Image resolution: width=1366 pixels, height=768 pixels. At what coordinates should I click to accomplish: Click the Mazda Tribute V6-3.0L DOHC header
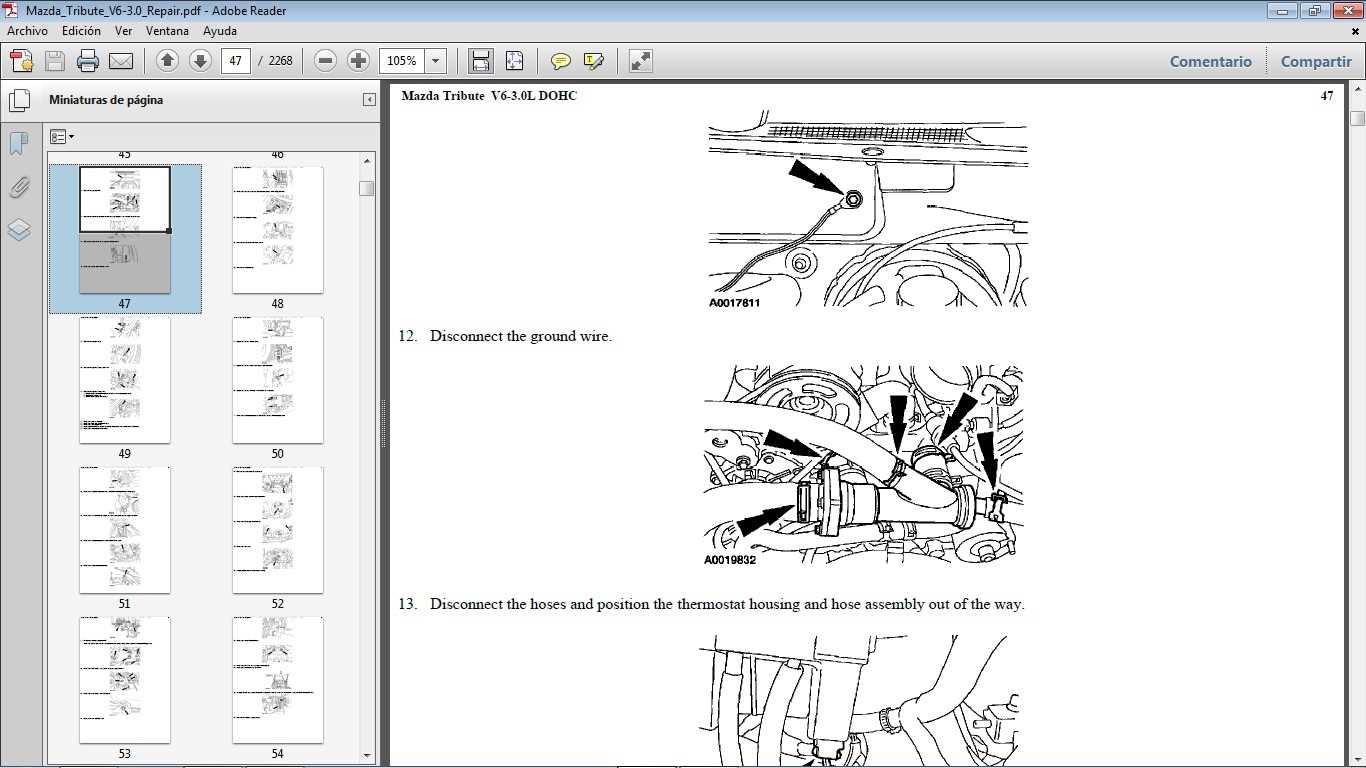point(489,96)
